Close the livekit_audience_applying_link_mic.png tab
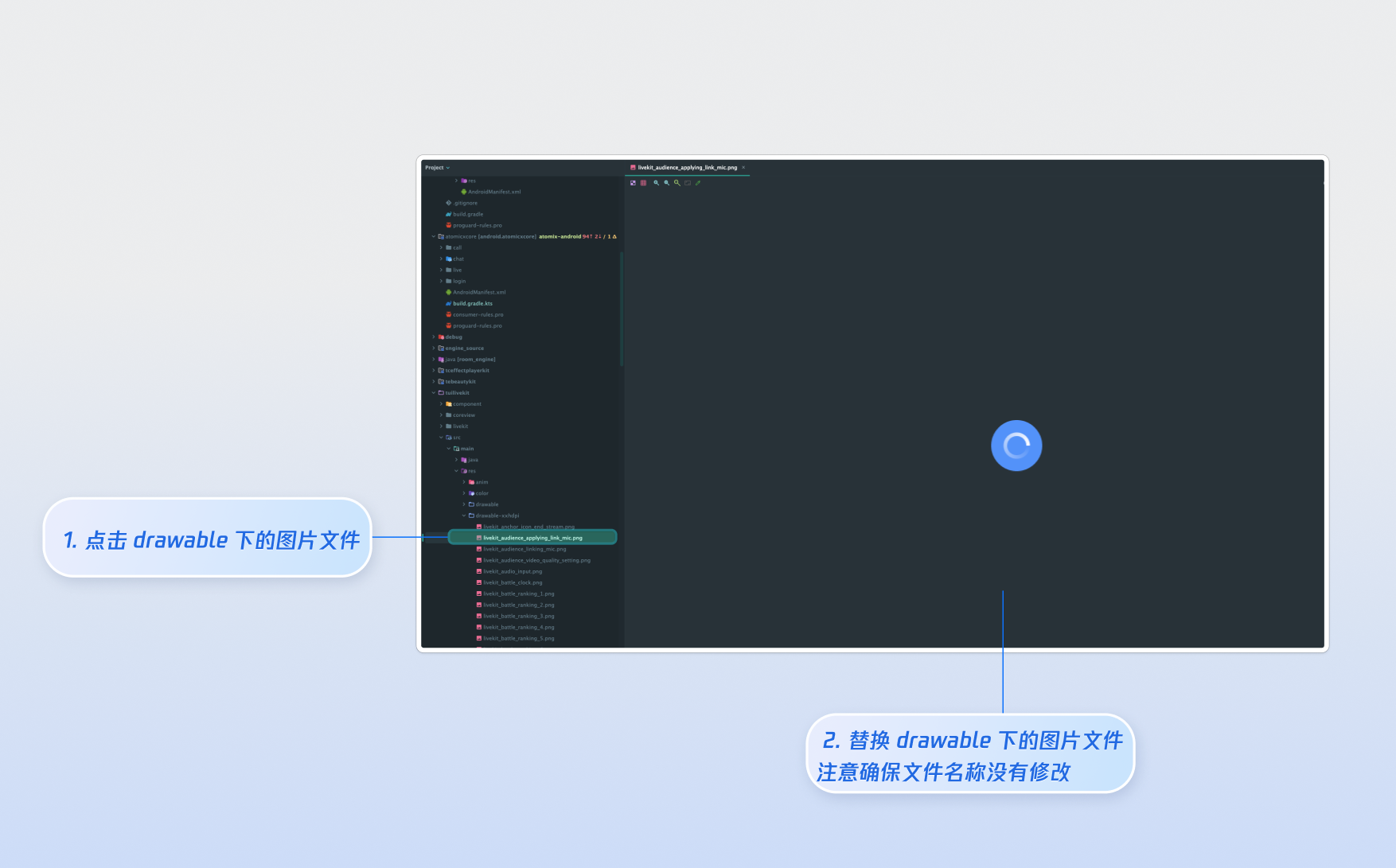 point(743,168)
